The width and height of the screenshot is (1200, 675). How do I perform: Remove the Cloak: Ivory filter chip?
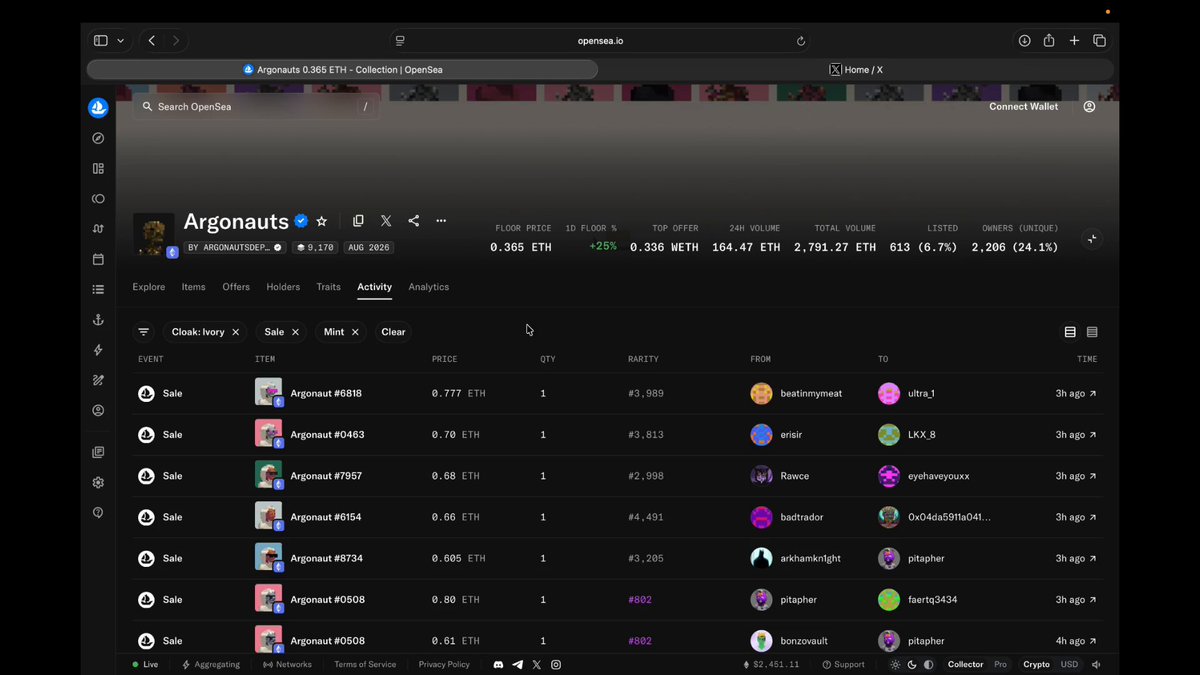236,332
